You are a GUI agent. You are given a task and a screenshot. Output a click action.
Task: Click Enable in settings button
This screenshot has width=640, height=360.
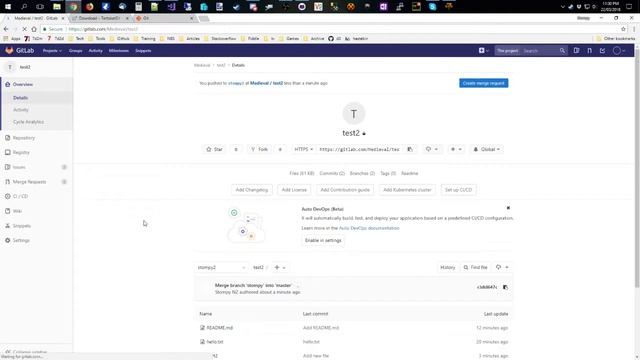pyautogui.click(x=323, y=240)
